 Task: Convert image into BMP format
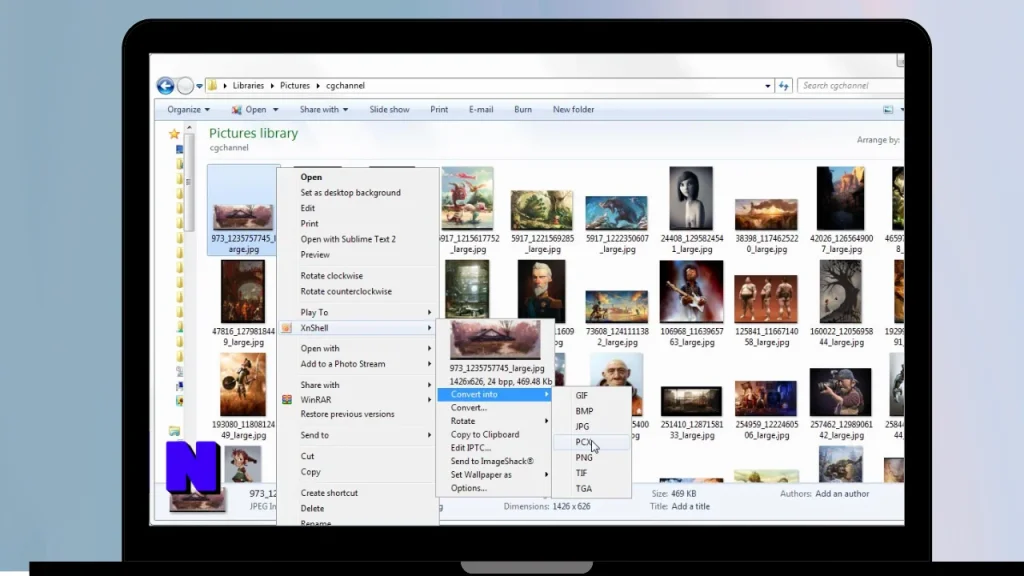pos(584,411)
